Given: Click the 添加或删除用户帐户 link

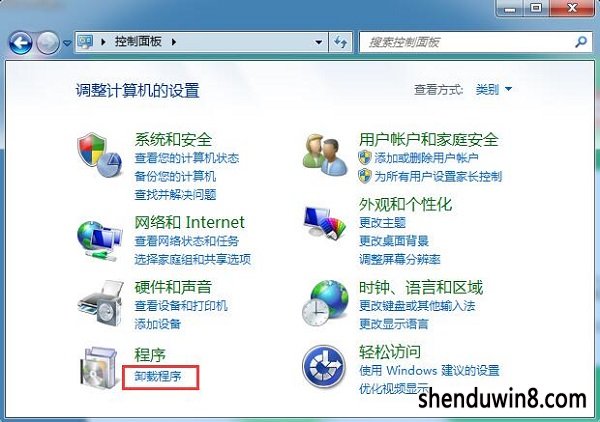Looking at the screenshot, I should [426, 157].
